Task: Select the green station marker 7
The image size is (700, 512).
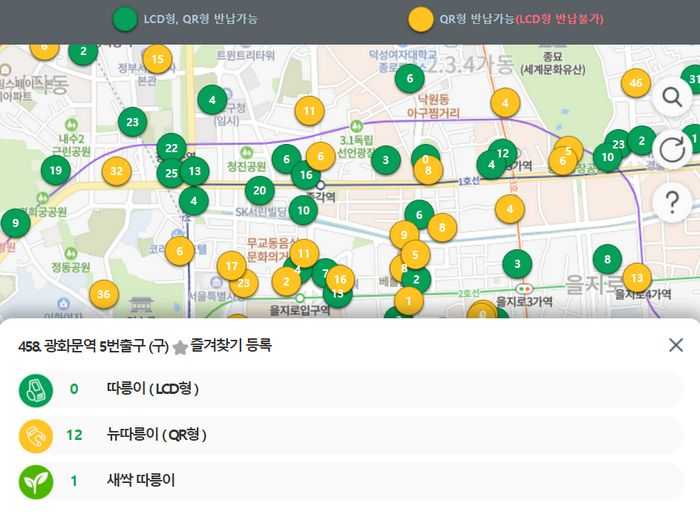Action: point(325,272)
